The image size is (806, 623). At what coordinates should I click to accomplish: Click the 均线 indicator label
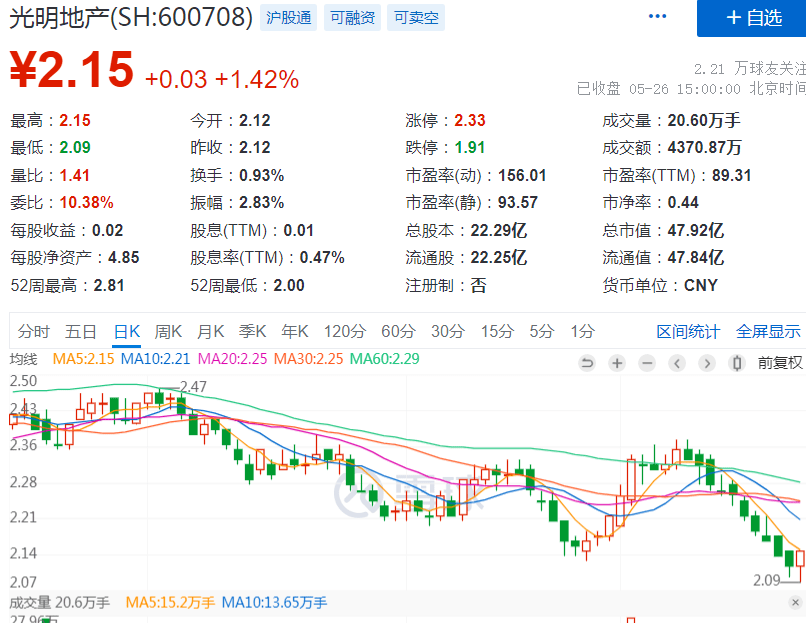tap(23, 359)
